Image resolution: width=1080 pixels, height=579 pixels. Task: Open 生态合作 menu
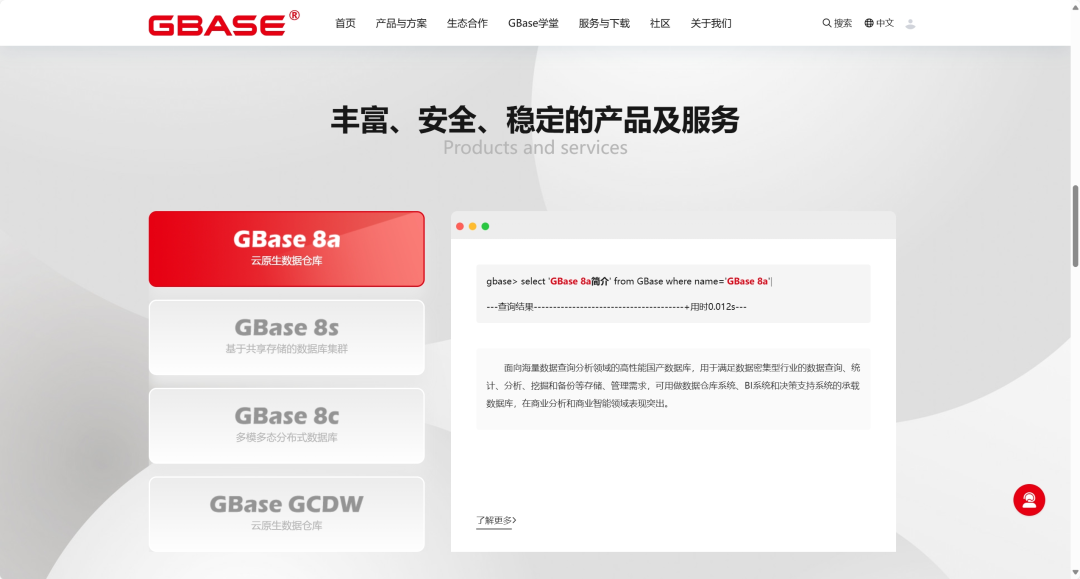(467, 23)
